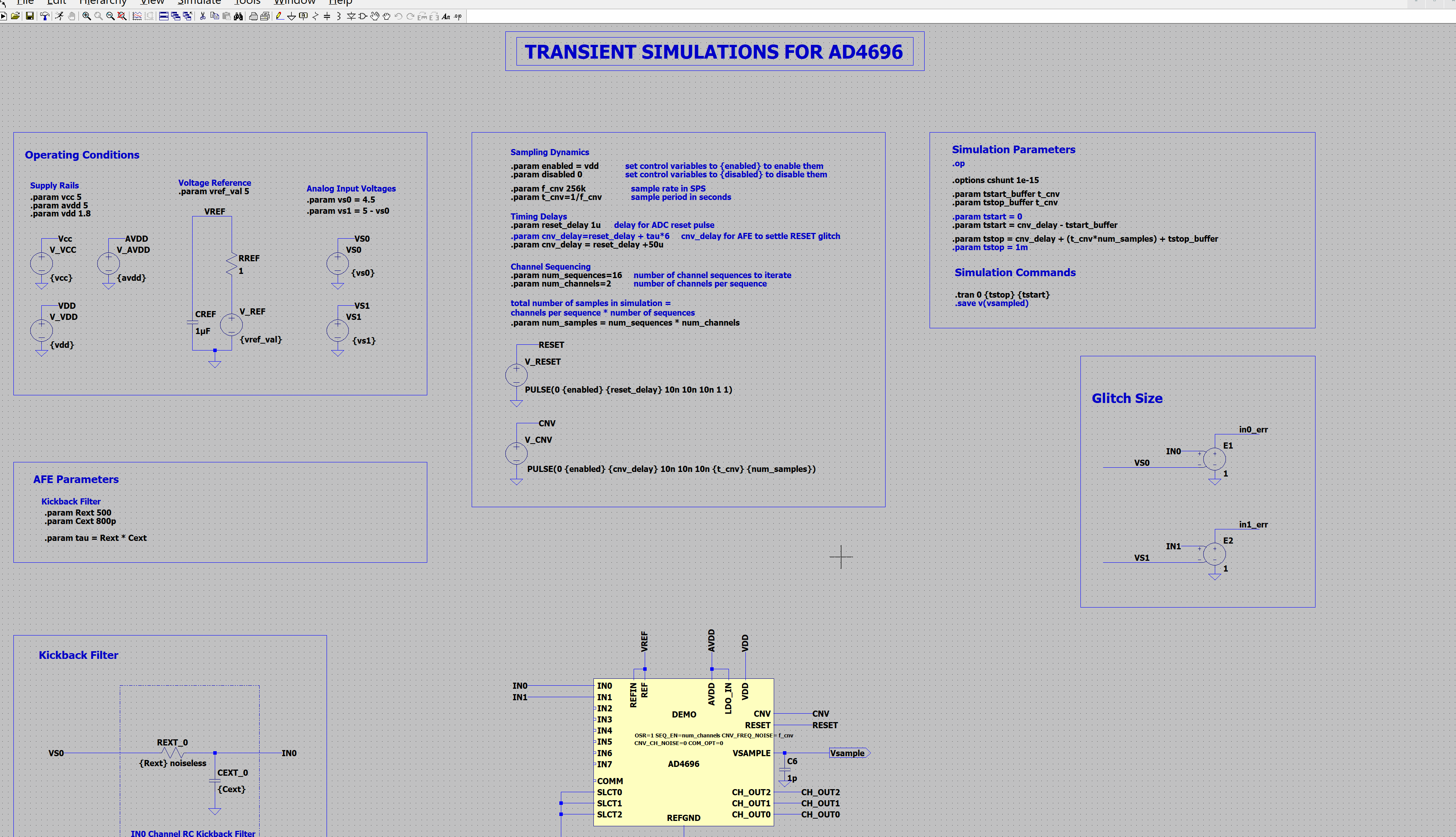Click the V_CNV PULSE source value text

click(672, 469)
